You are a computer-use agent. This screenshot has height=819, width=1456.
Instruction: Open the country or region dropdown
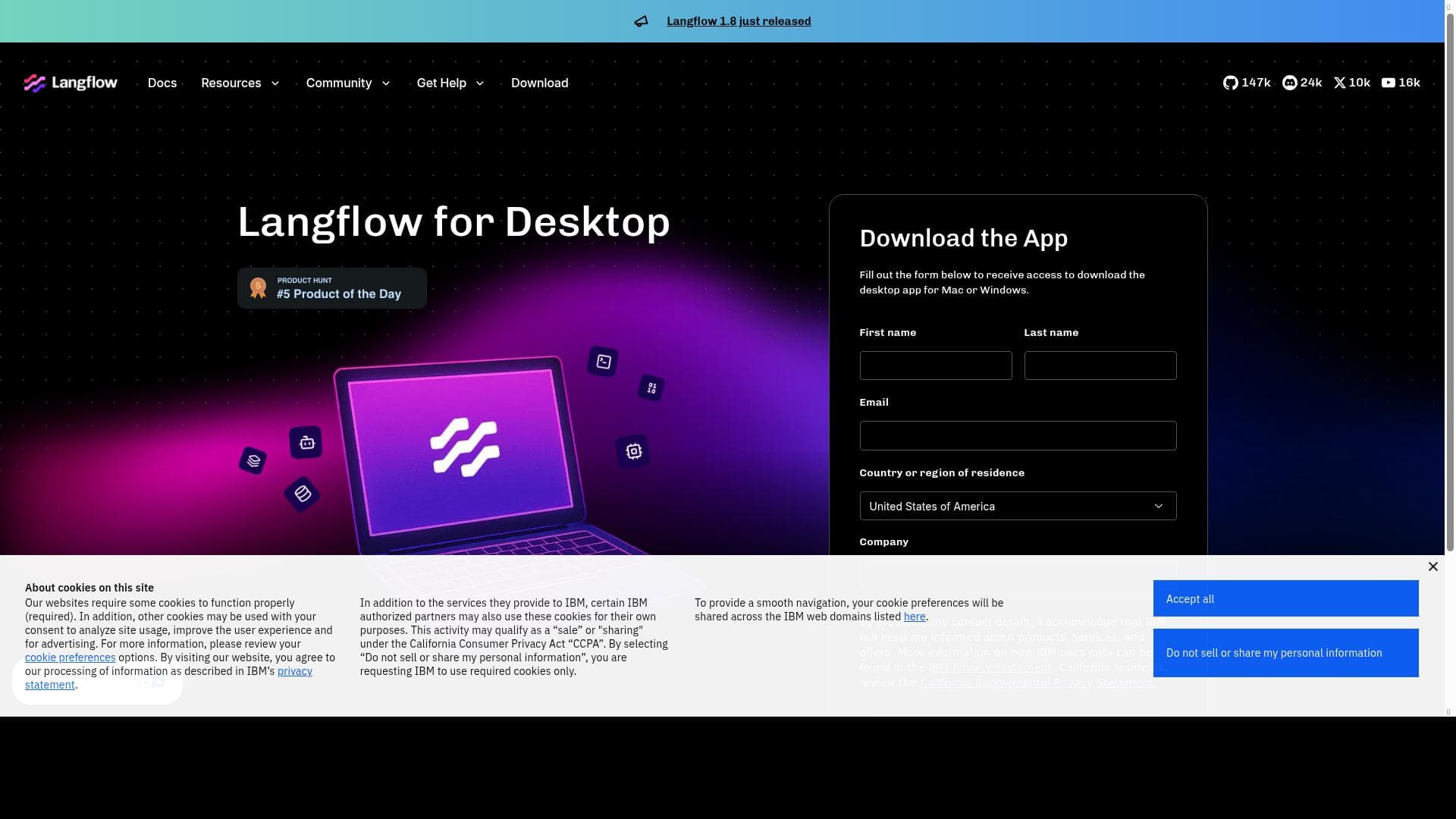pyautogui.click(x=1018, y=506)
